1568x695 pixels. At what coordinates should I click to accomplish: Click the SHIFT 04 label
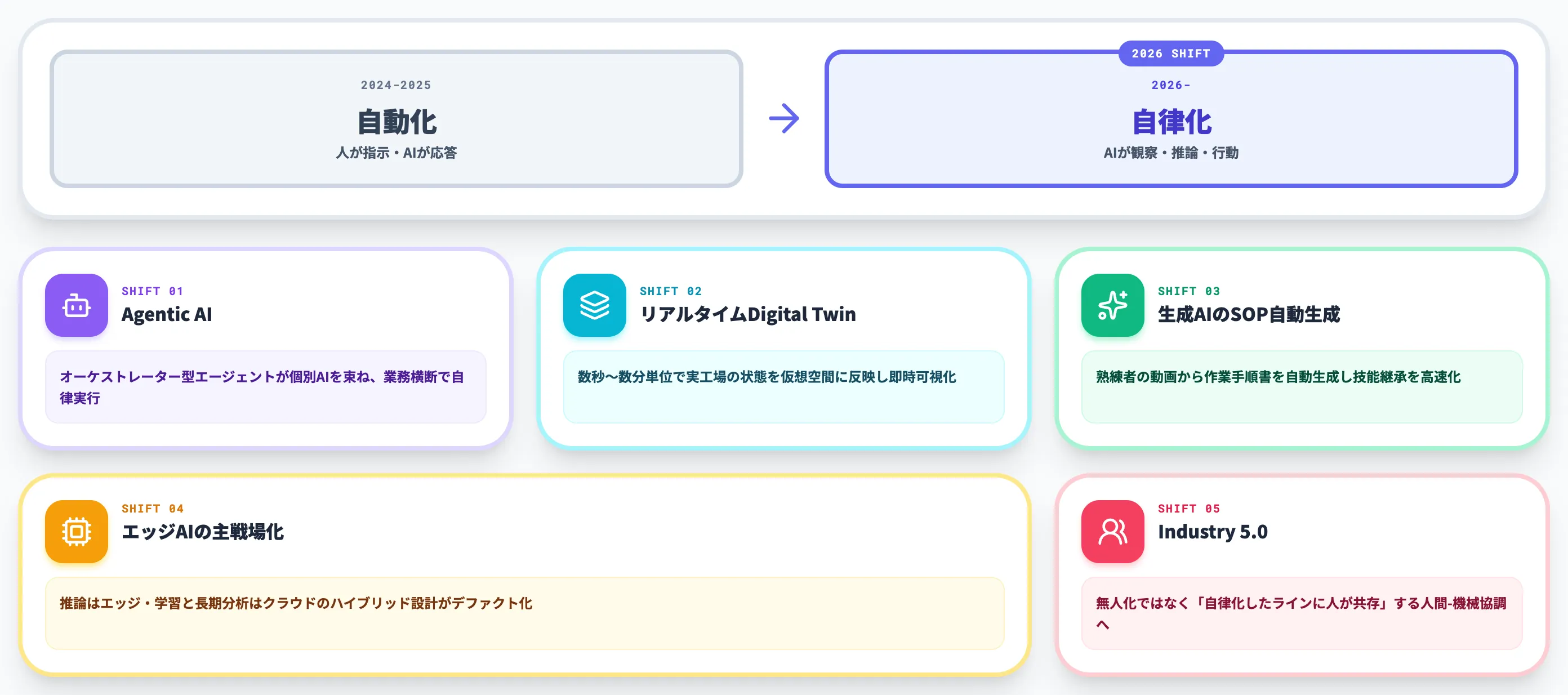click(152, 508)
